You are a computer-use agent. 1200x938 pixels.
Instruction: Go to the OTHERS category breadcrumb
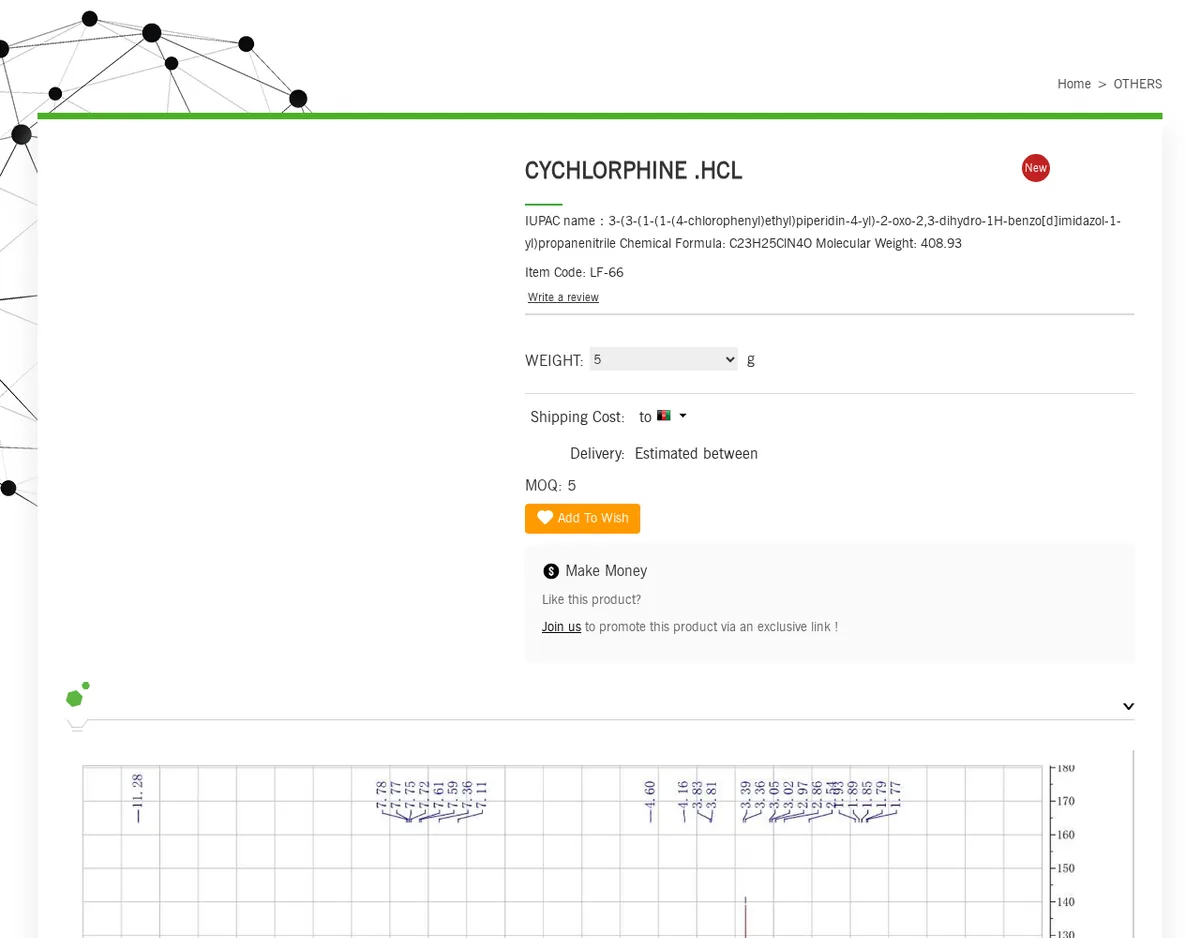[1138, 84]
